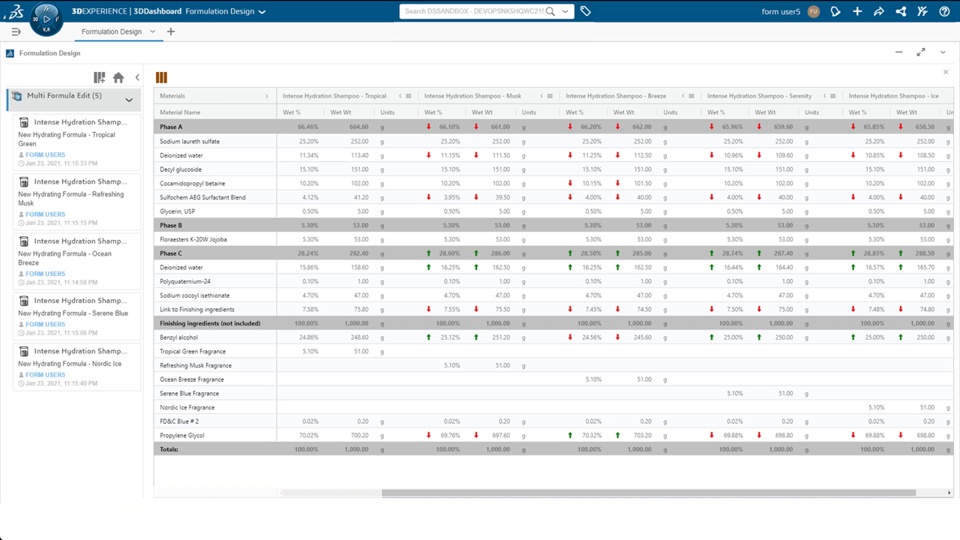Open the Formulation Design tab dropdown arrow
The width and height of the screenshot is (960, 540).
coord(152,32)
